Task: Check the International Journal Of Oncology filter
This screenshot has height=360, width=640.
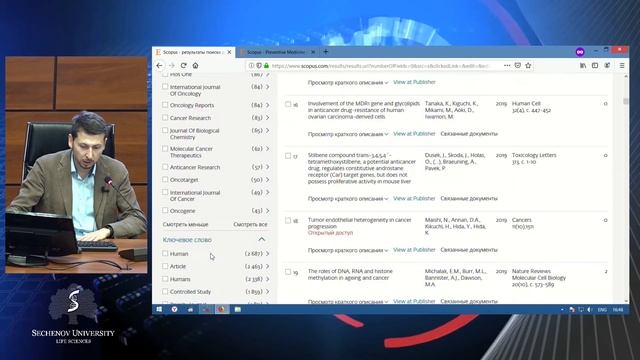Action: (x=165, y=87)
